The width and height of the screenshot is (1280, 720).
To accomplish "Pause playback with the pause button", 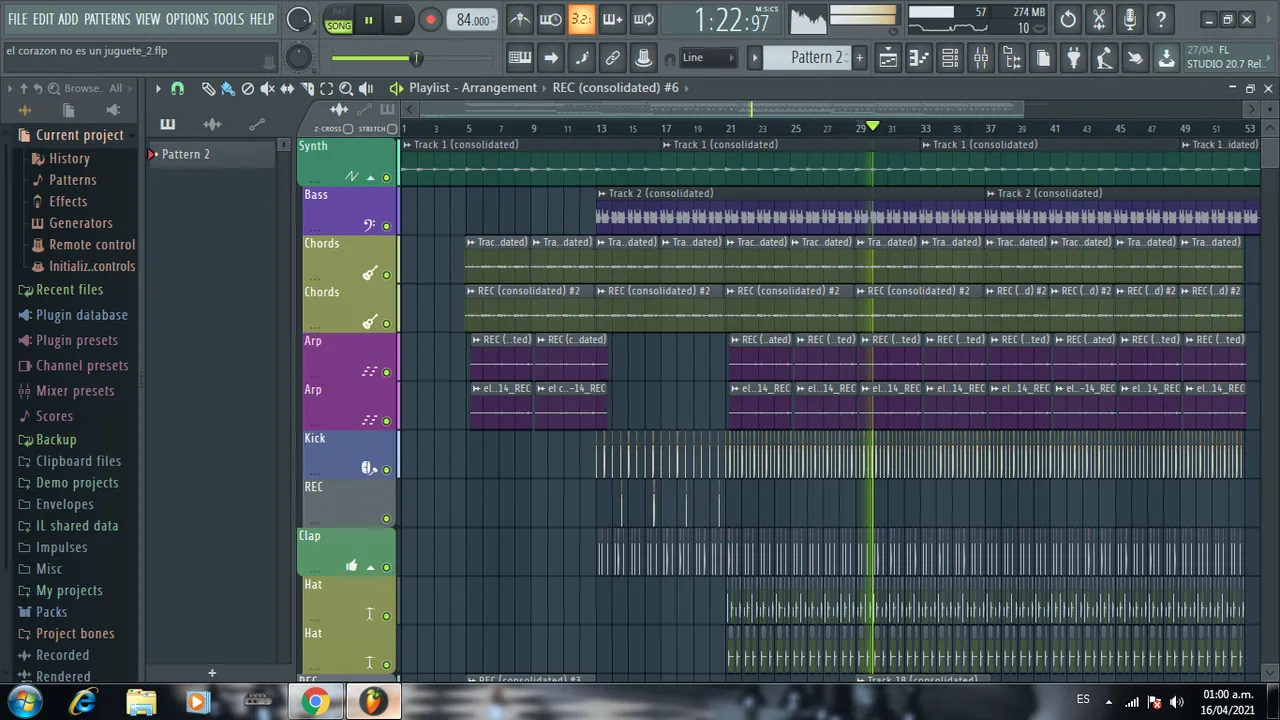I will (x=368, y=20).
